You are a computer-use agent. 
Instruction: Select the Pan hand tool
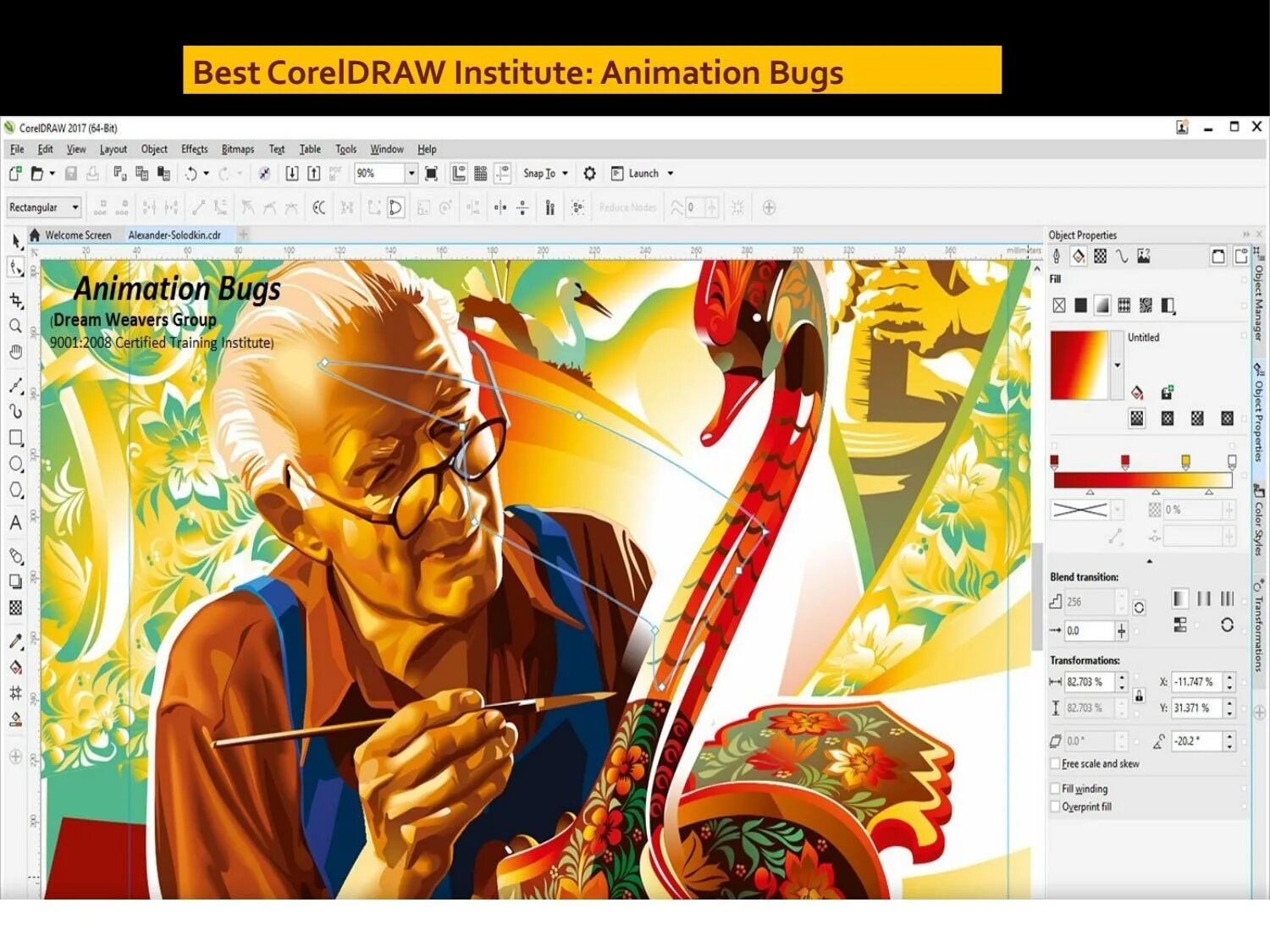click(x=15, y=352)
